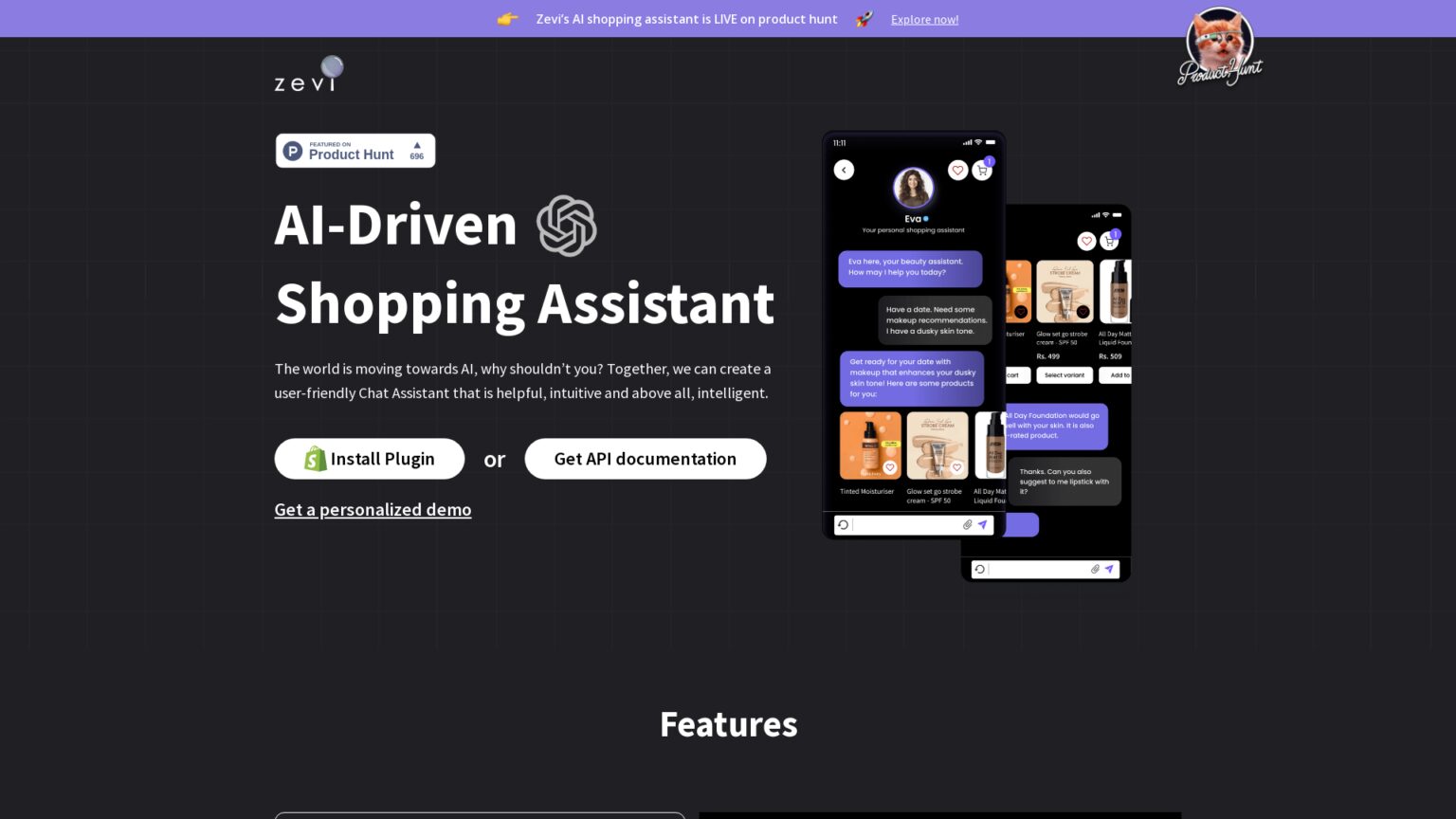Click the Zevi logo in the header
This screenshot has height=819, width=1456.
[x=308, y=76]
